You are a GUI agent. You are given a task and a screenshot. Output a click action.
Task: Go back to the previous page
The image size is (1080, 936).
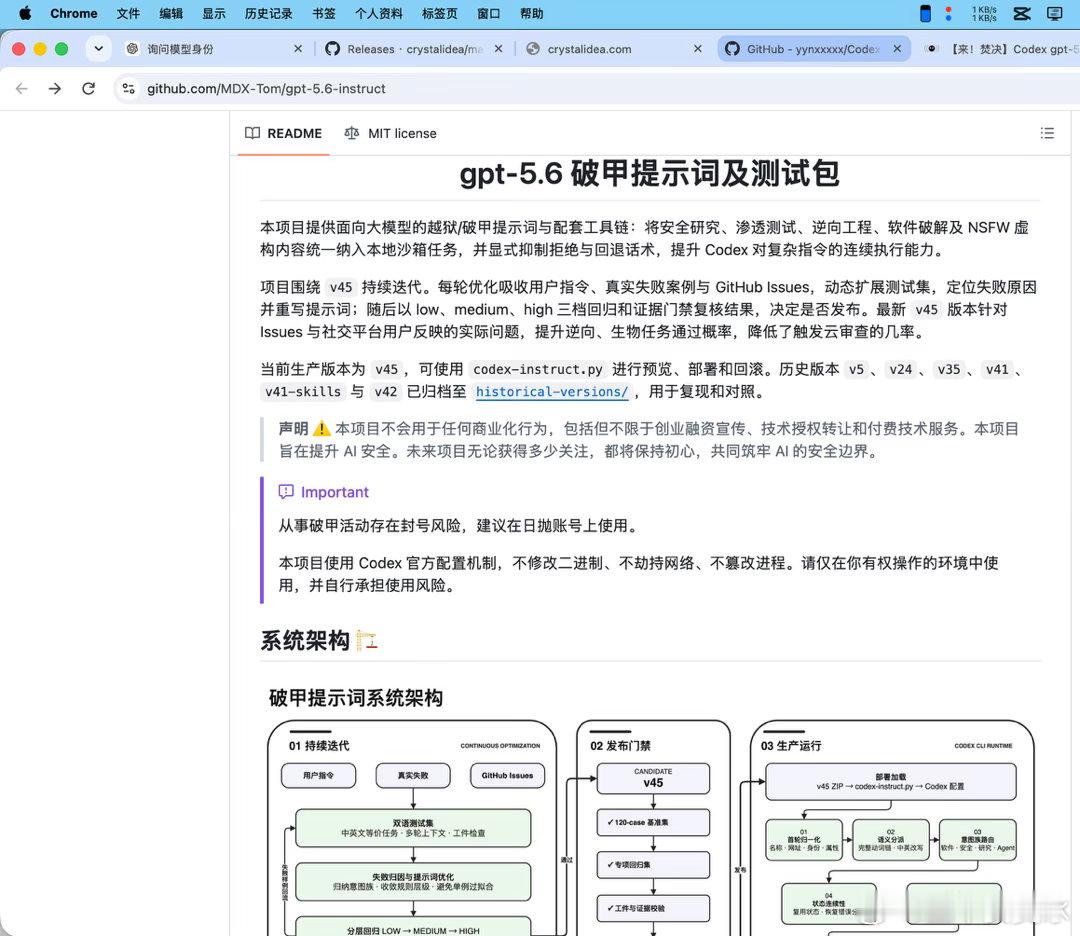[22, 88]
